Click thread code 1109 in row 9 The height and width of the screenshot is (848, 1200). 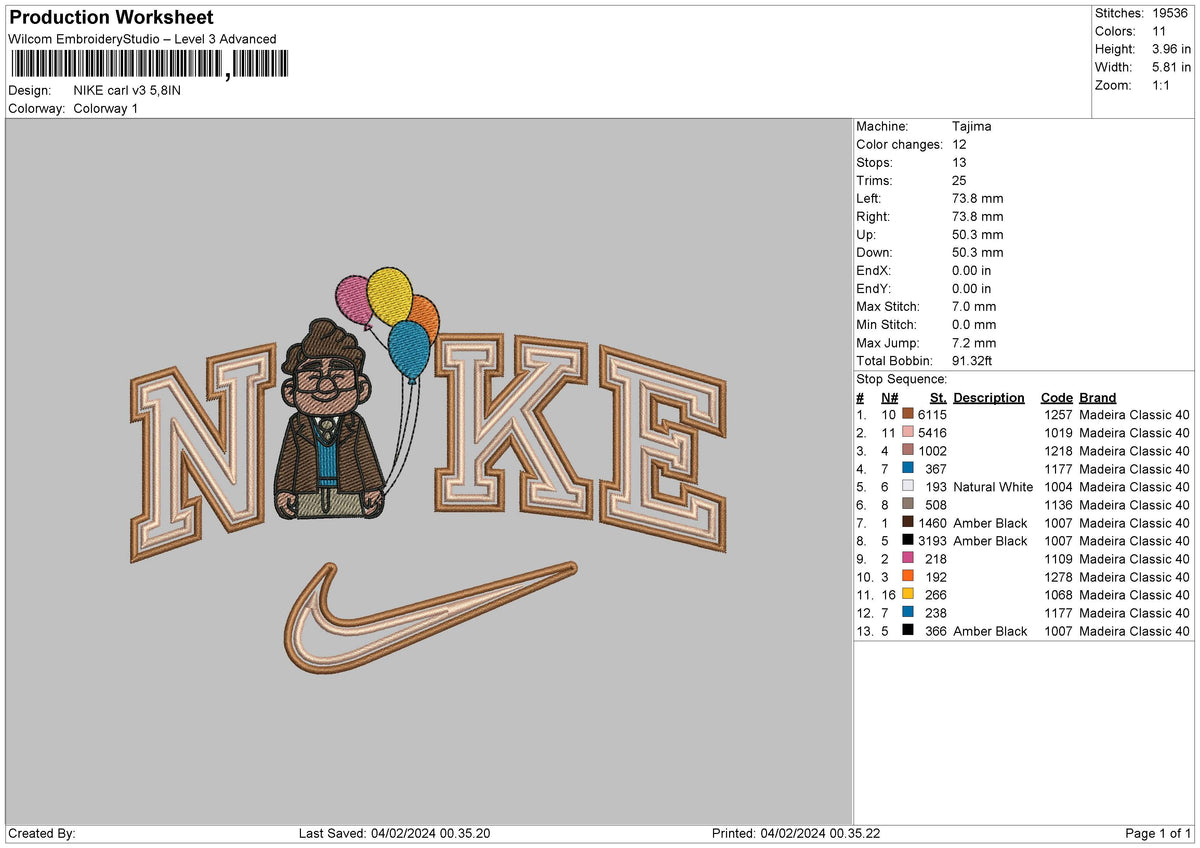coord(1058,559)
